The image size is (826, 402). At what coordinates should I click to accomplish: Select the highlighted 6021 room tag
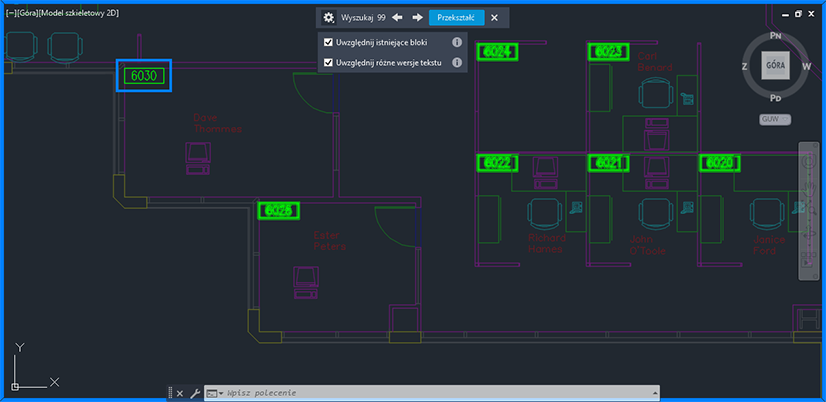(x=608, y=163)
